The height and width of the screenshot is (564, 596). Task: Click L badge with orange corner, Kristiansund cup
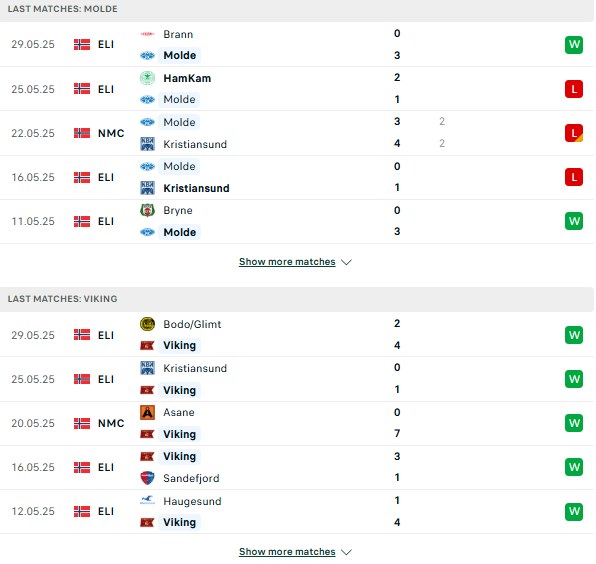click(574, 133)
